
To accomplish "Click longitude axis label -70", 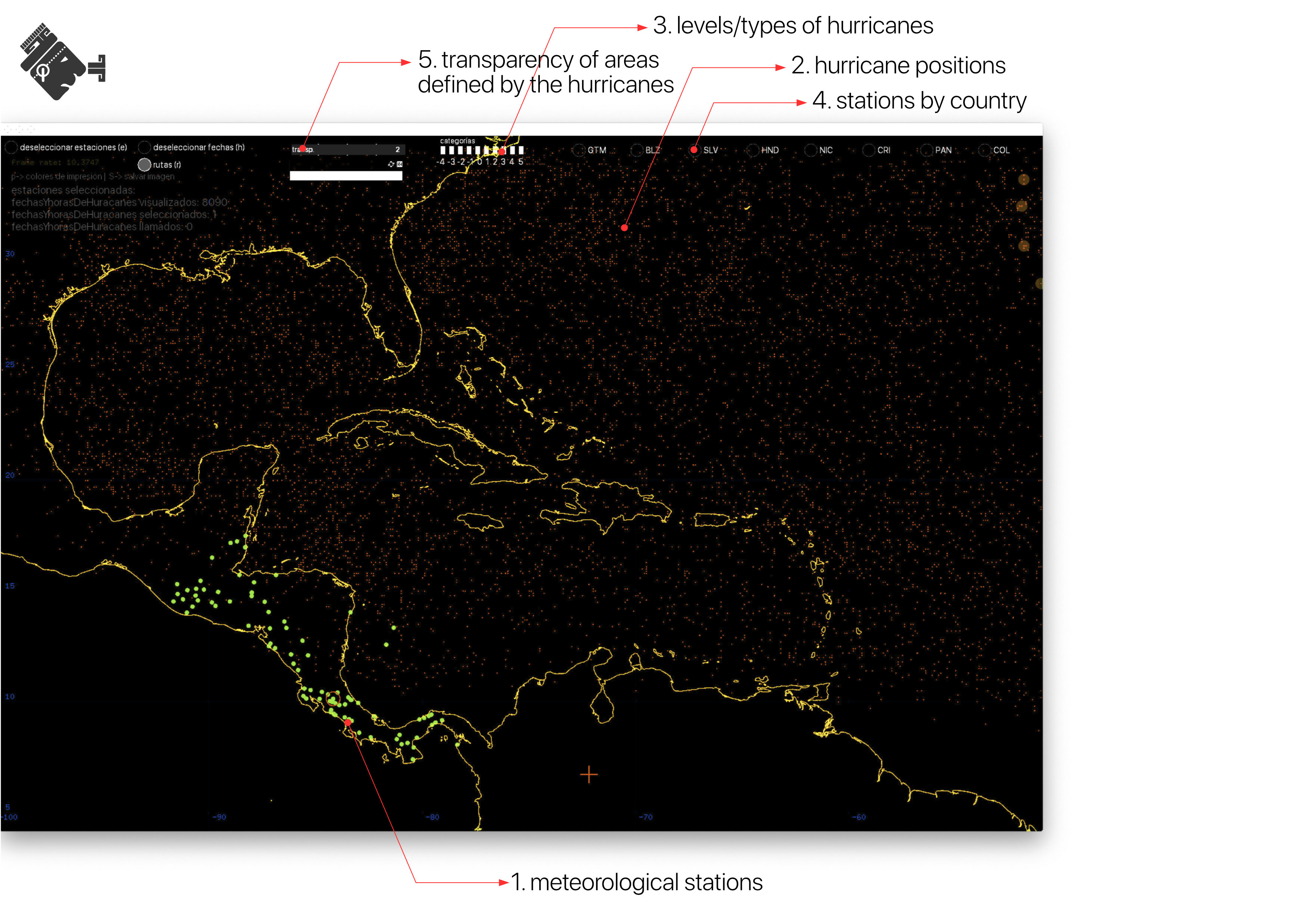I will click(x=646, y=817).
